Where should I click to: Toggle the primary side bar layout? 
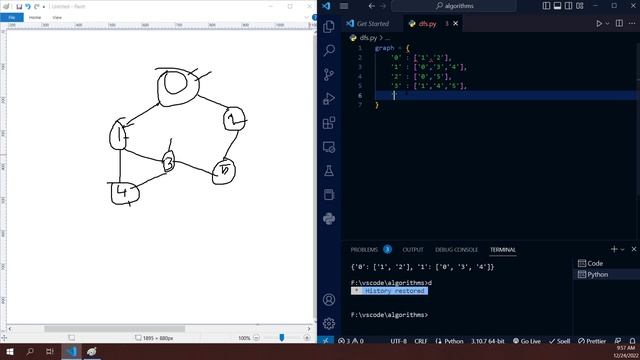coord(546,6)
